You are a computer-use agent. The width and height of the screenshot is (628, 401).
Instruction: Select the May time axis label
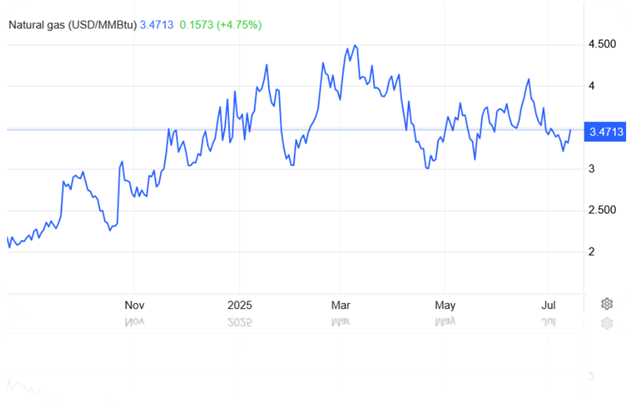(x=445, y=304)
